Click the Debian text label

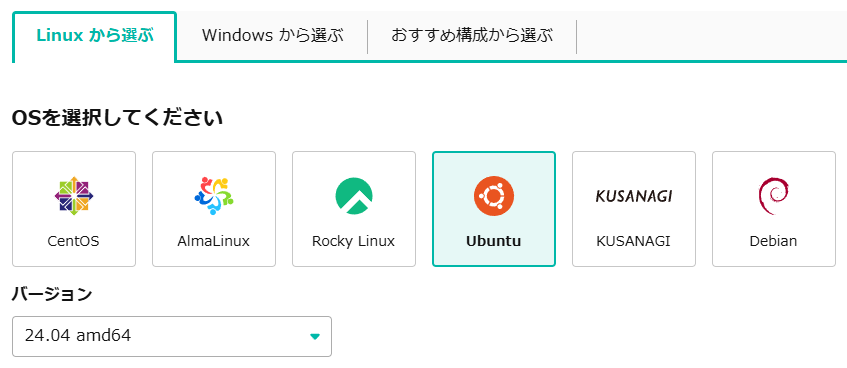(x=773, y=240)
